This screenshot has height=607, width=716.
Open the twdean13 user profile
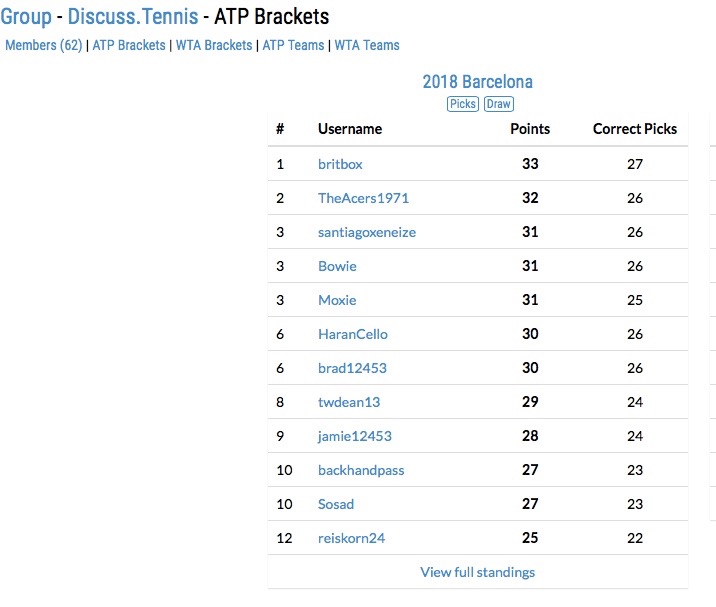click(x=349, y=402)
